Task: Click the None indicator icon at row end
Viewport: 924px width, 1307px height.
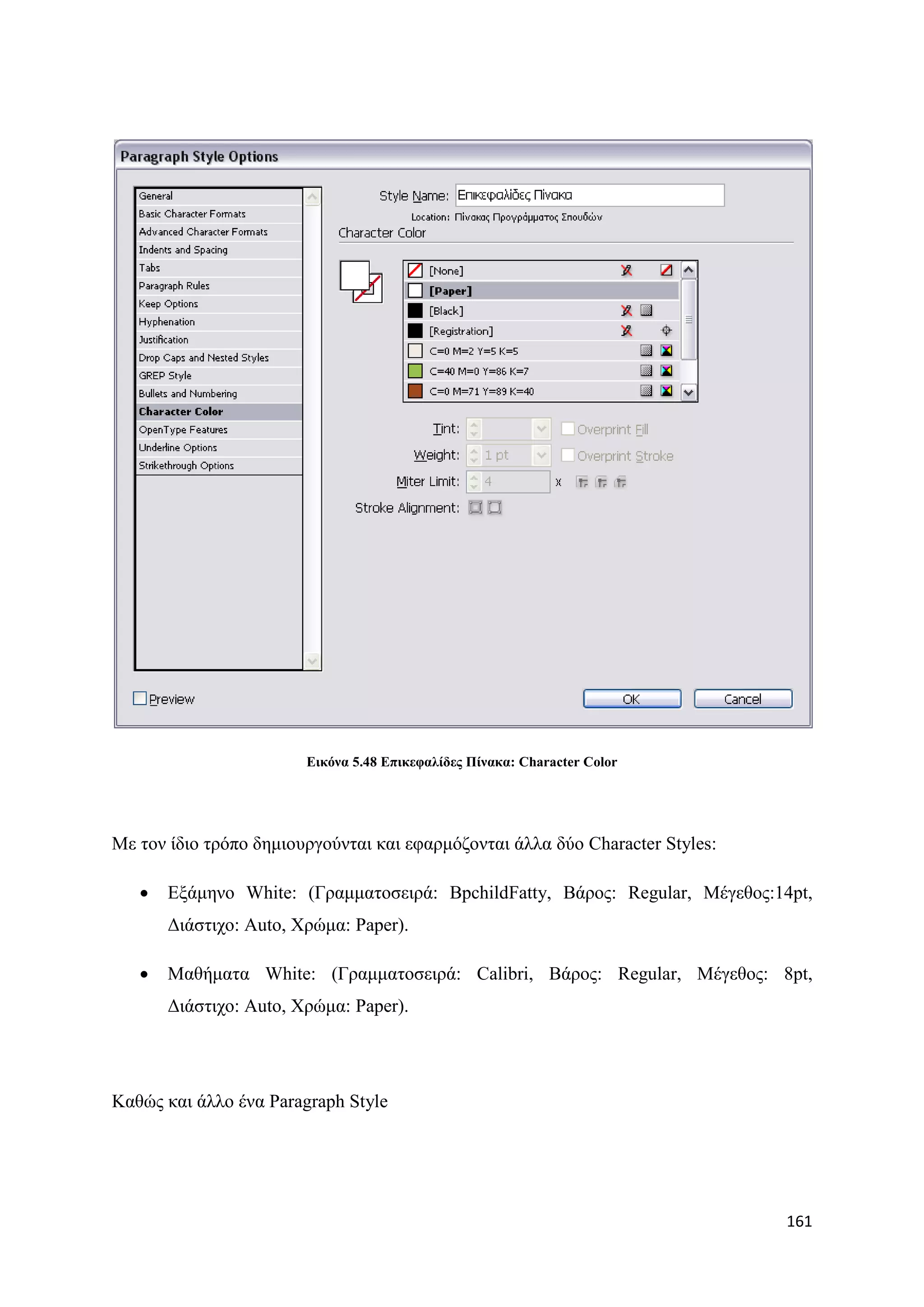Action: click(x=666, y=270)
